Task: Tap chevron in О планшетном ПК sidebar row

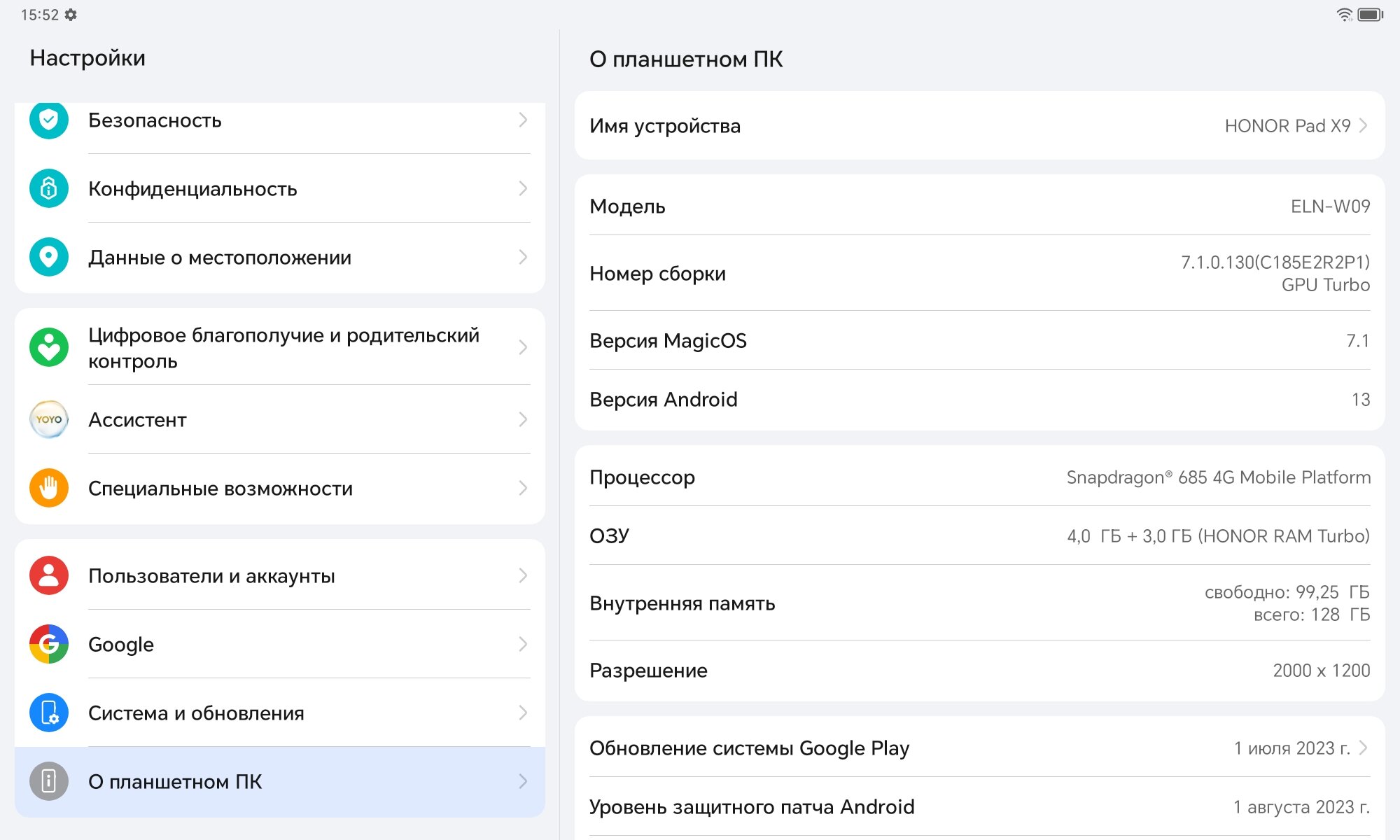Action: (523, 781)
